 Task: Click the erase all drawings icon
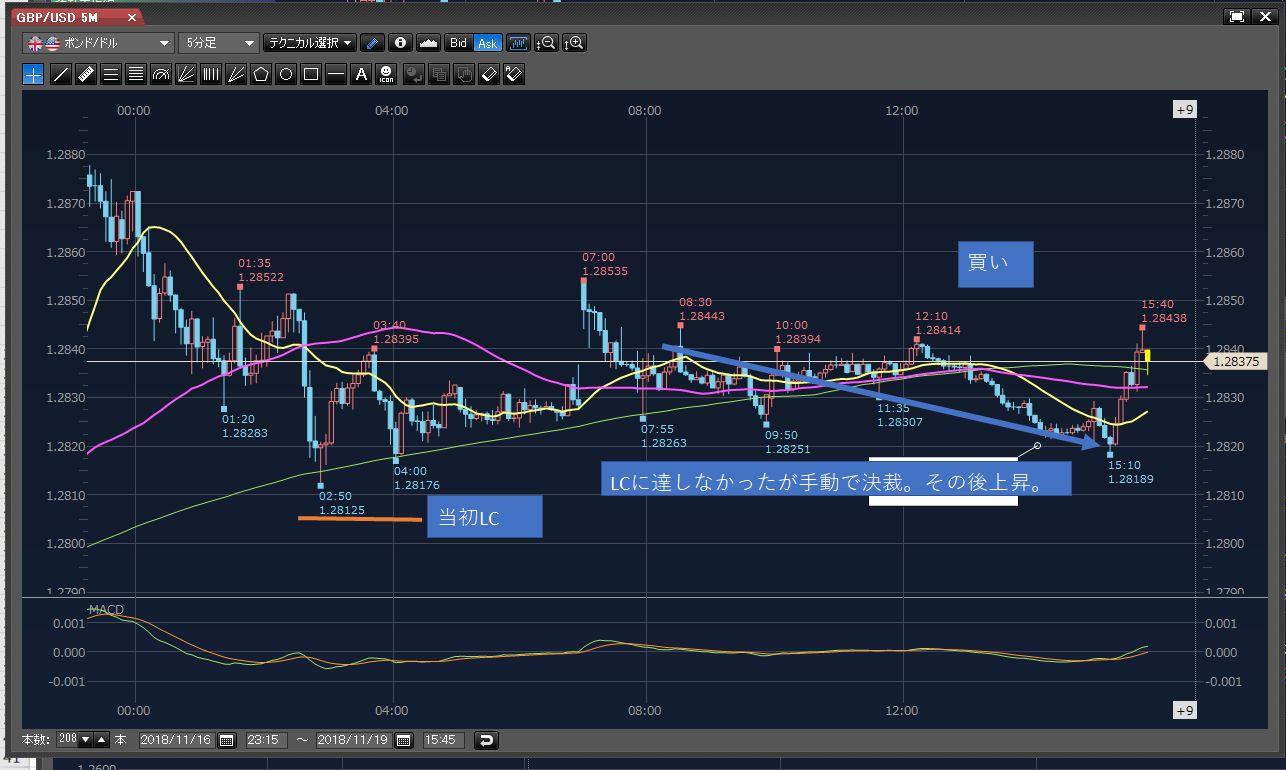tap(514, 74)
